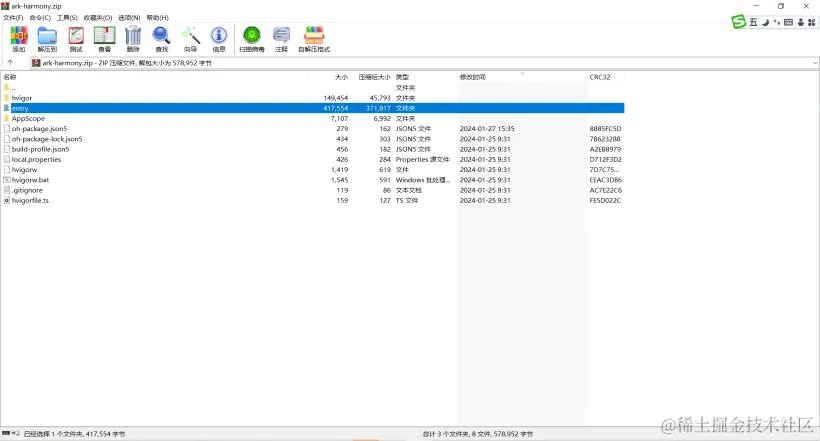Viewport: 820px width, 441px height.
Task: Click the Wubi 五 input mode icon
Action: point(753,22)
